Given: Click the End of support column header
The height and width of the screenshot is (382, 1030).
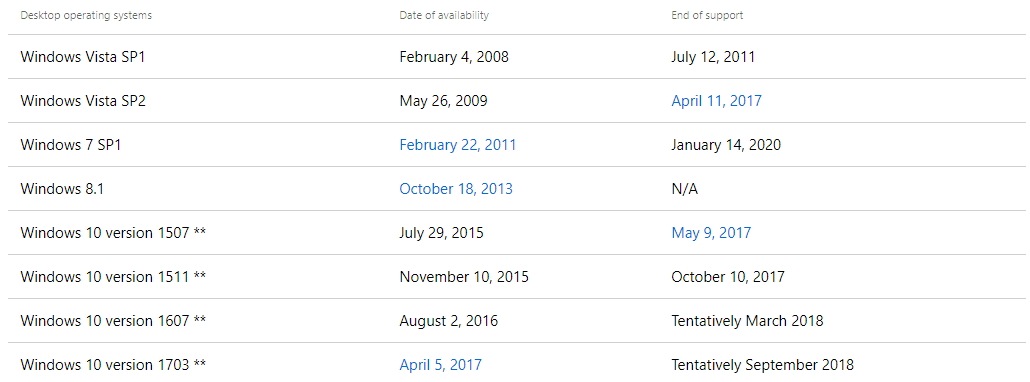Looking at the screenshot, I should (707, 15).
